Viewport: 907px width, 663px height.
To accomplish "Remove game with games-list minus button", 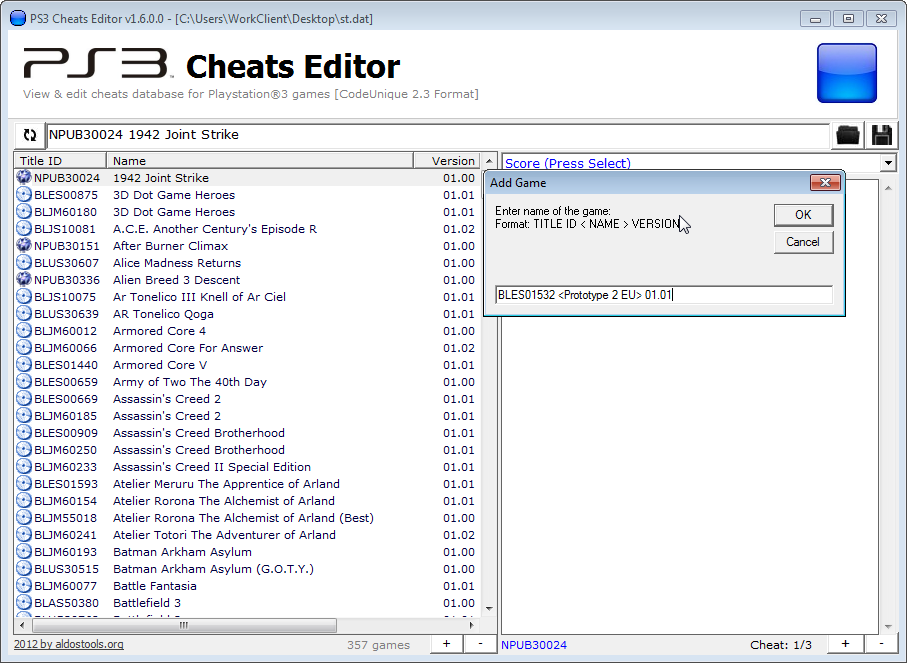I will pyautogui.click(x=479, y=644).
